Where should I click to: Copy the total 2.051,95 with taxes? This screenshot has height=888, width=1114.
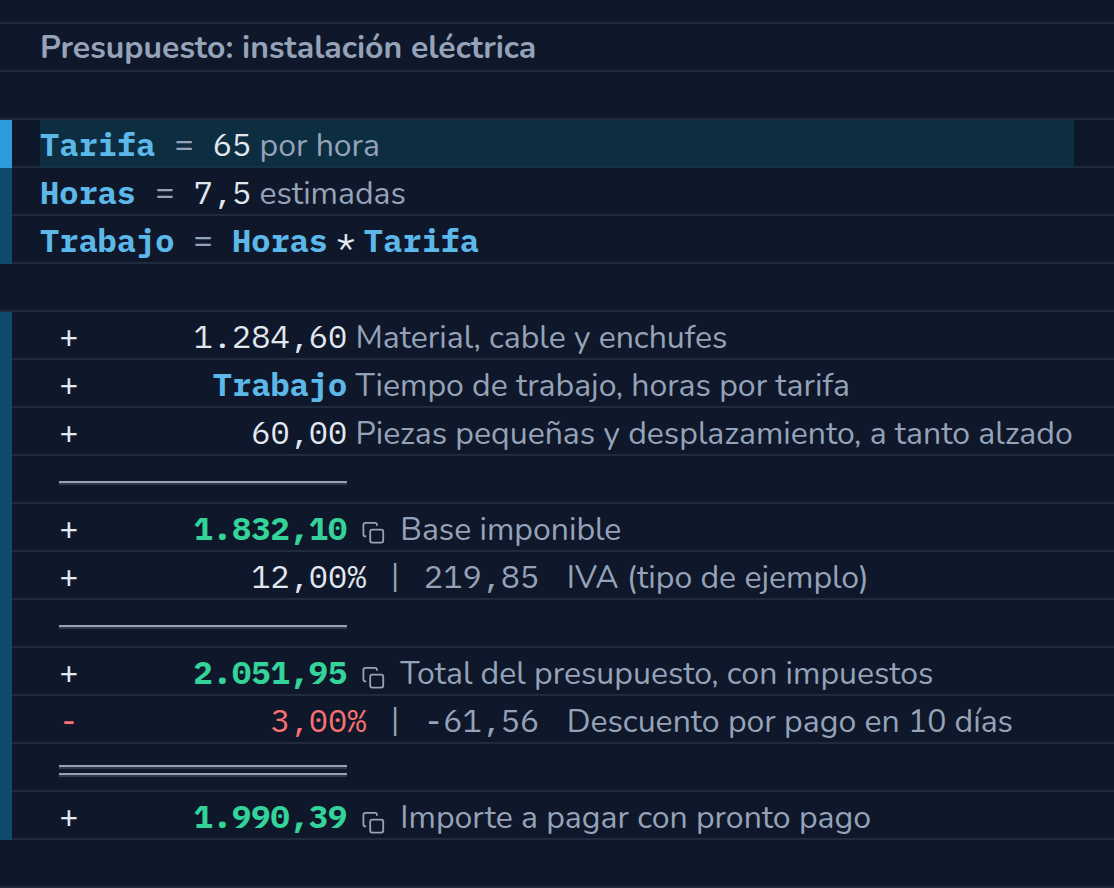click(x=373, y=676)
